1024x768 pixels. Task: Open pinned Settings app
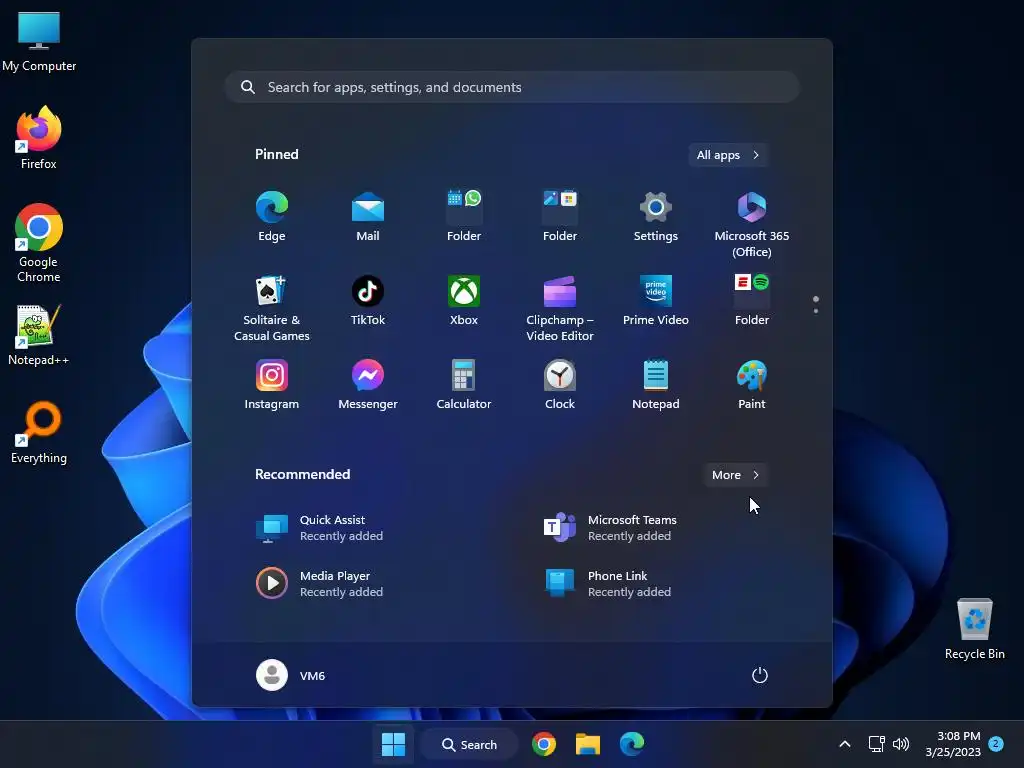pos(656,217)
